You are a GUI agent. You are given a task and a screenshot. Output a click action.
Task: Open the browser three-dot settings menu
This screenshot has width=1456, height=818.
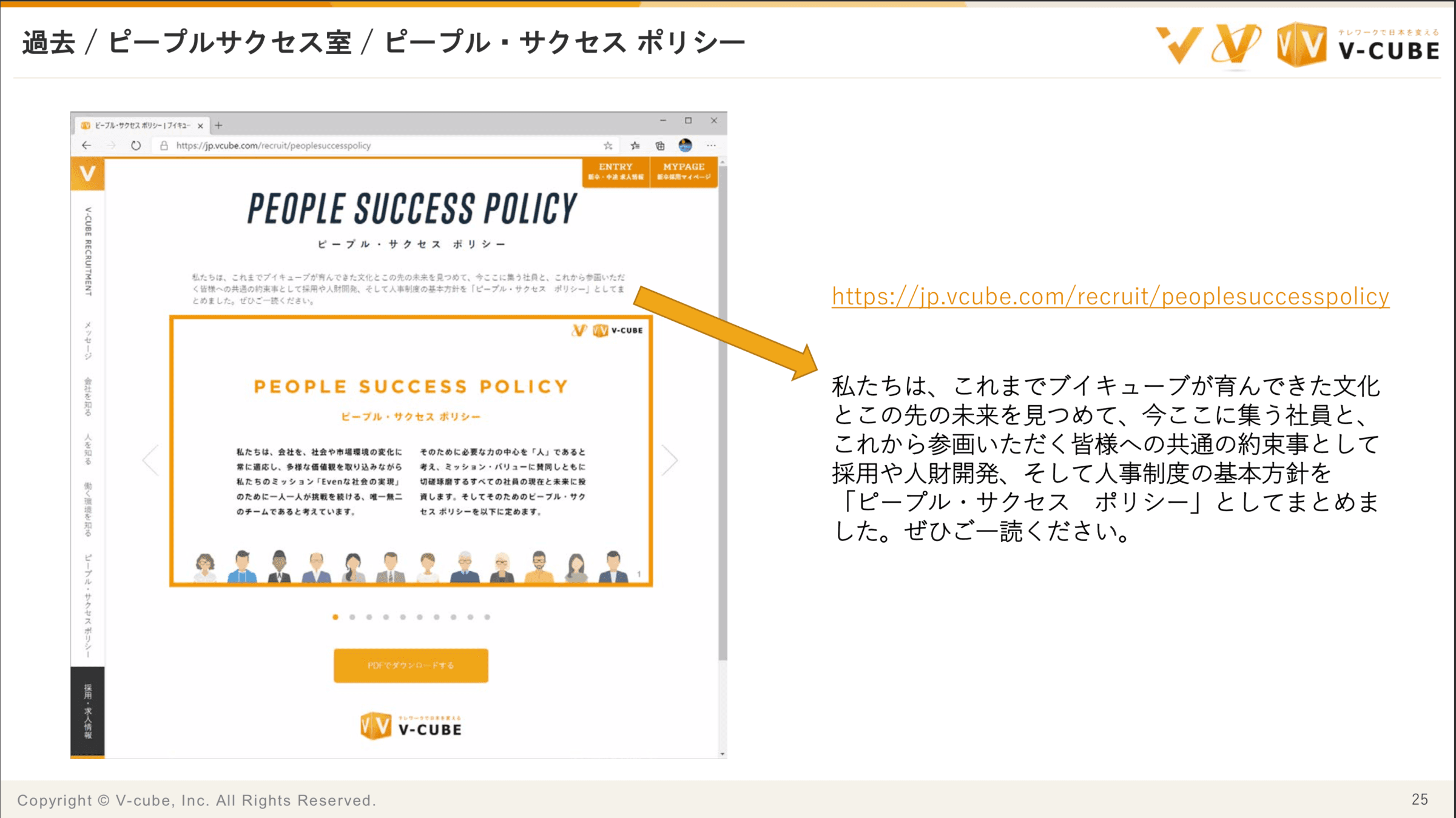point(711,146)
